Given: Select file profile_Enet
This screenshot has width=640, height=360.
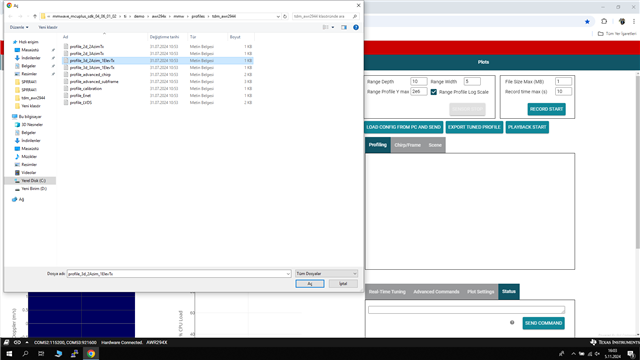Looking at the screenshot, I should click(80, 96).
